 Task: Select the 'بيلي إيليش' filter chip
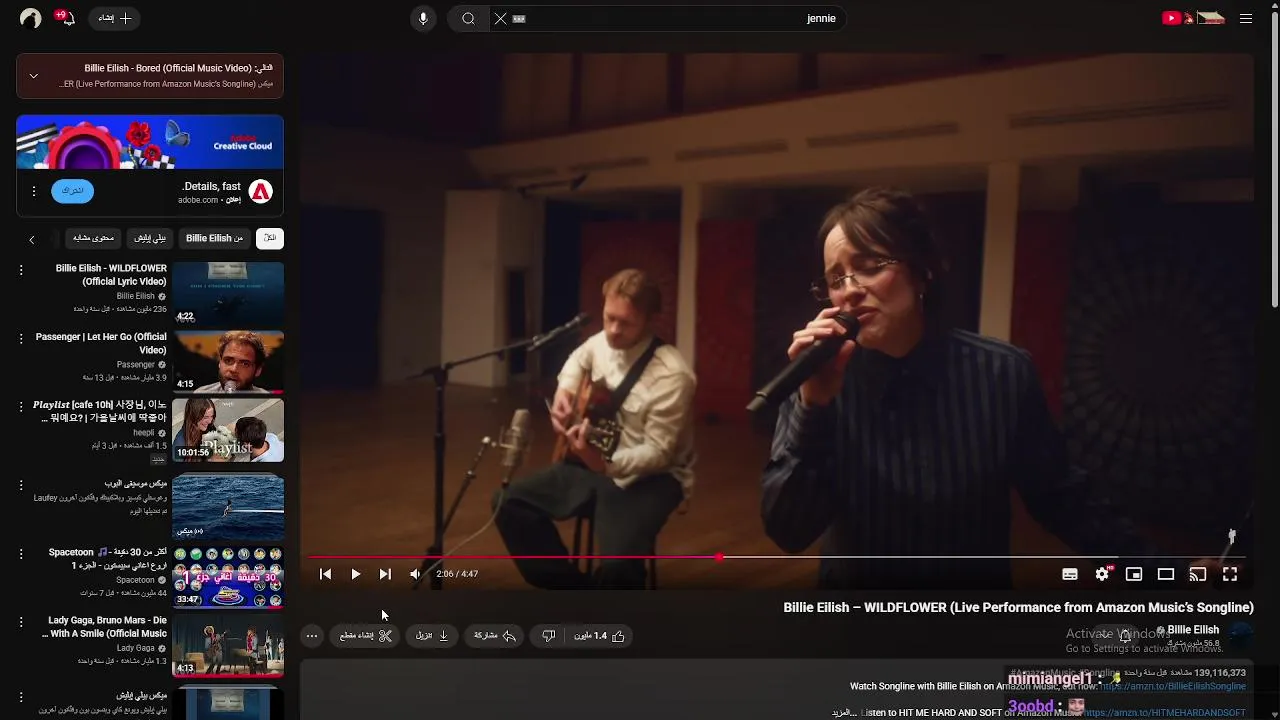point(150,238)
